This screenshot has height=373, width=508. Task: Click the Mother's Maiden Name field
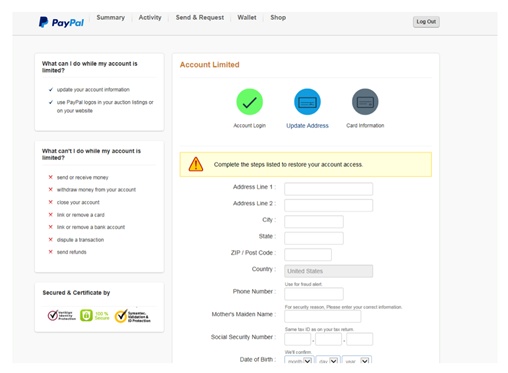[322, 316]
